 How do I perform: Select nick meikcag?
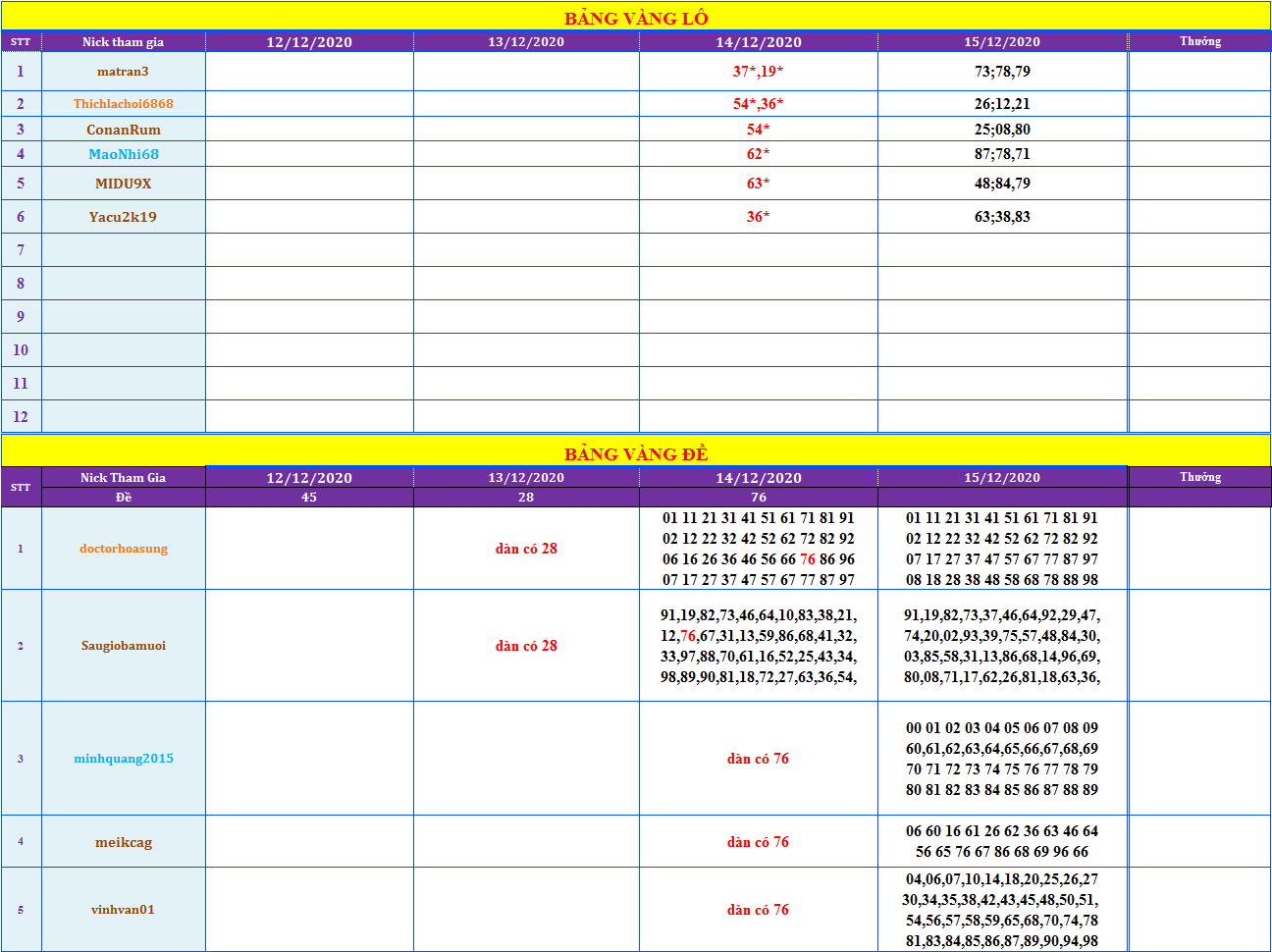[123, 842]
